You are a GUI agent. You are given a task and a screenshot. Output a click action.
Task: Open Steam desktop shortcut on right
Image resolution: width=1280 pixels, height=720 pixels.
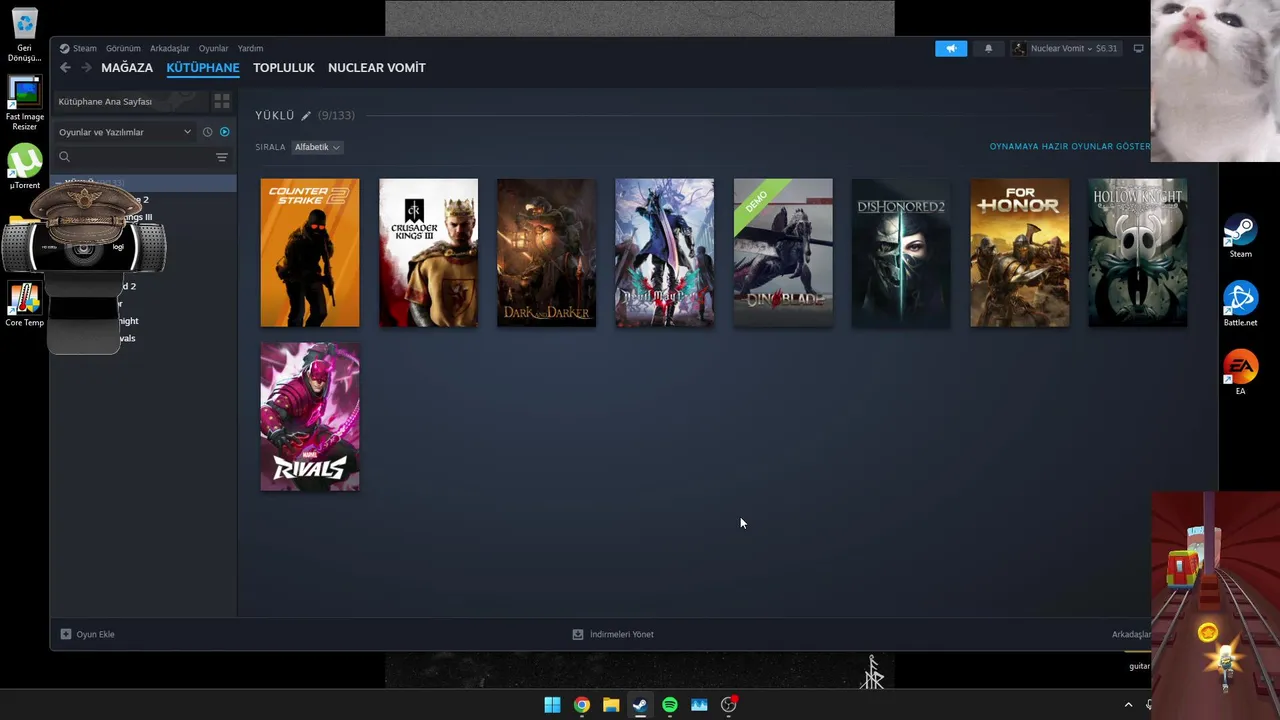pyautogui.click(x=1240, y=237)
